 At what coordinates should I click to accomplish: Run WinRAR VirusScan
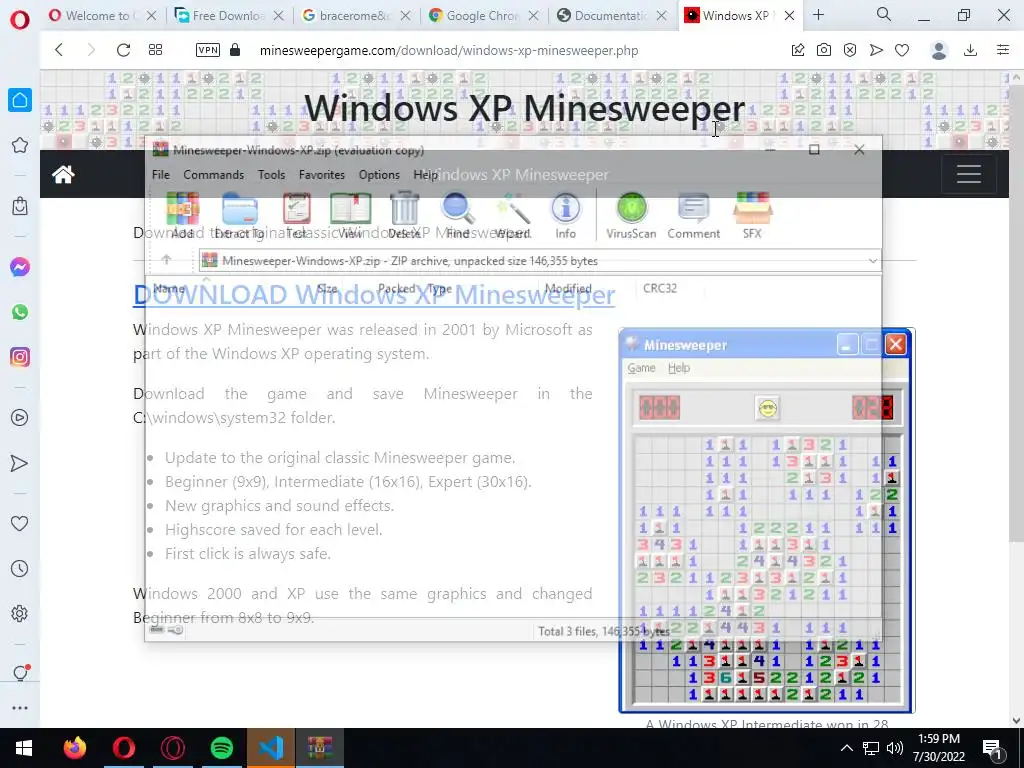pyautogui.click(x=631, y=216)
